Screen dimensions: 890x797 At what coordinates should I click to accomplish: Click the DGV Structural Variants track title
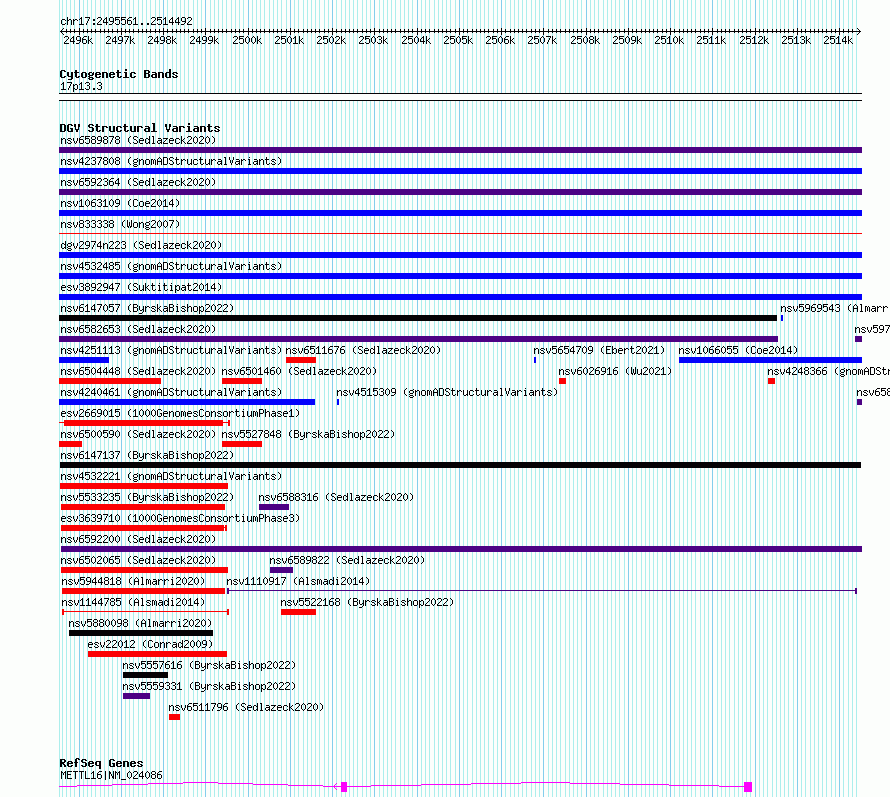pyautogui.click(x=140, y=128)
